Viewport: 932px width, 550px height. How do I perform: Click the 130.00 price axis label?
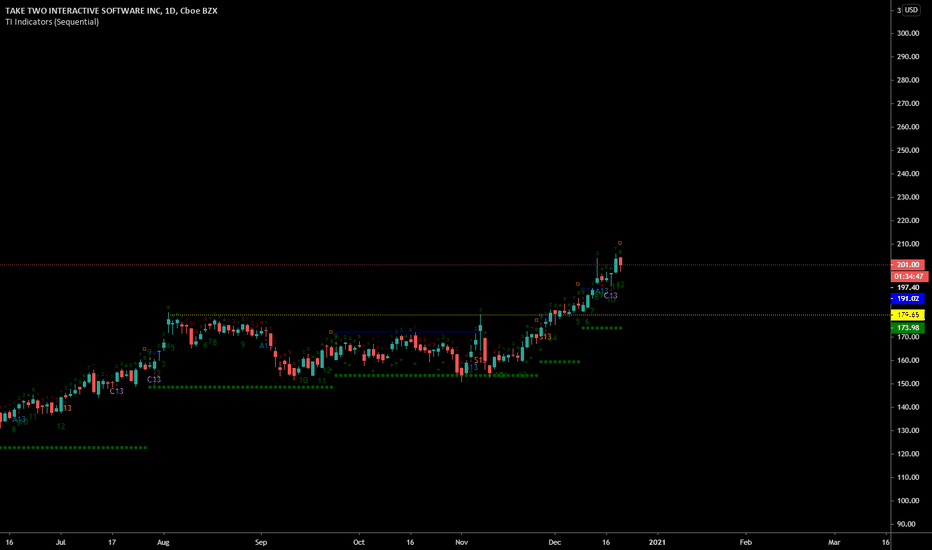click(x=908, y=430)
